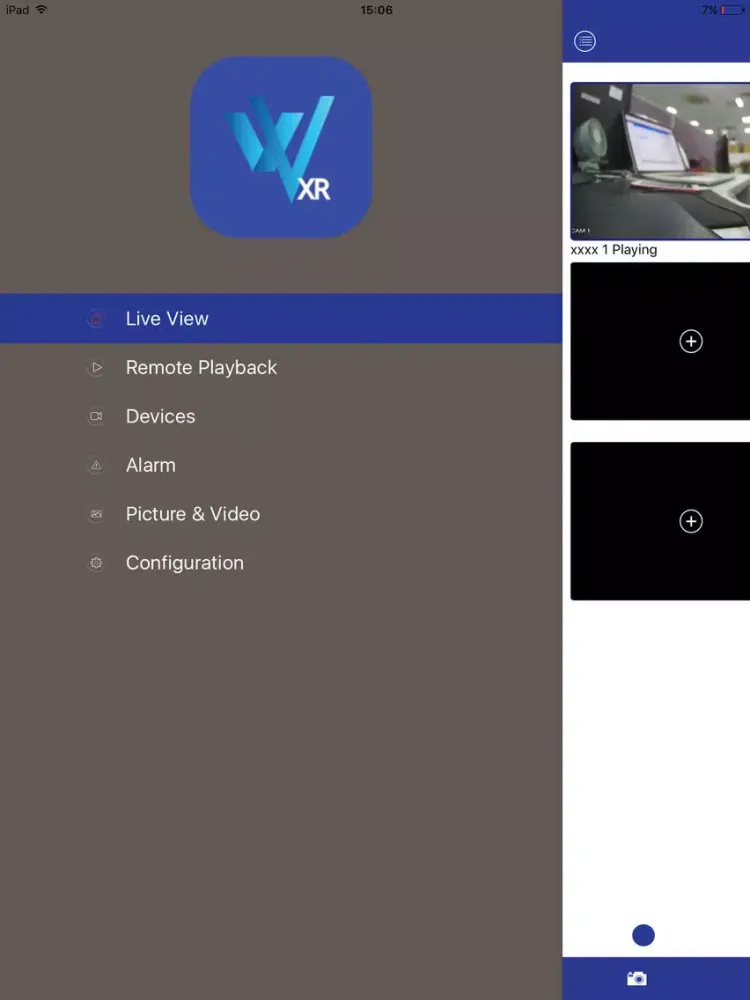This screenshot has width=750, height=1000.
Task: Tap the Wi-Fi icon in status bar
Action: (41, 10)
